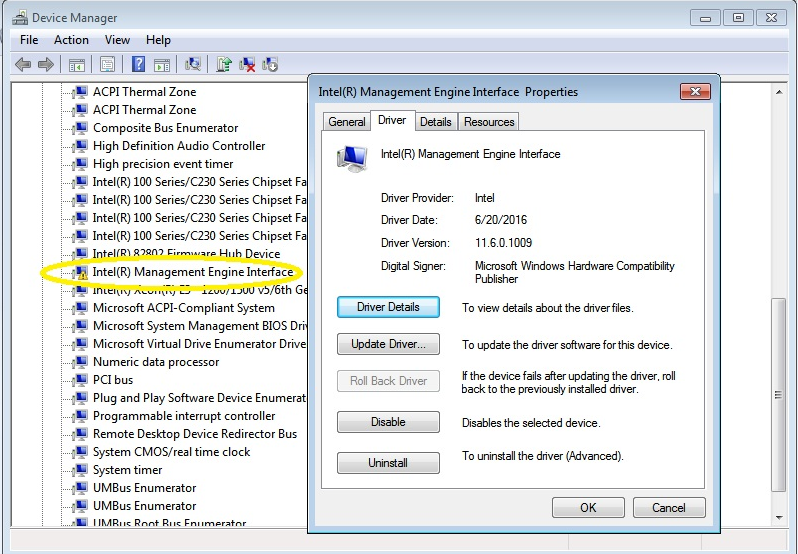Click the Driver Provider value Intel

(484, 198)
